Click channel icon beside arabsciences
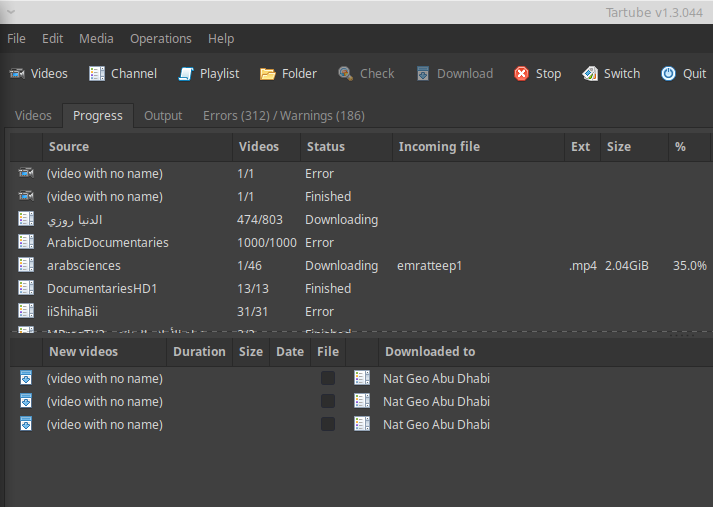Screen dimensions: 713x507 tap(26, 265)
